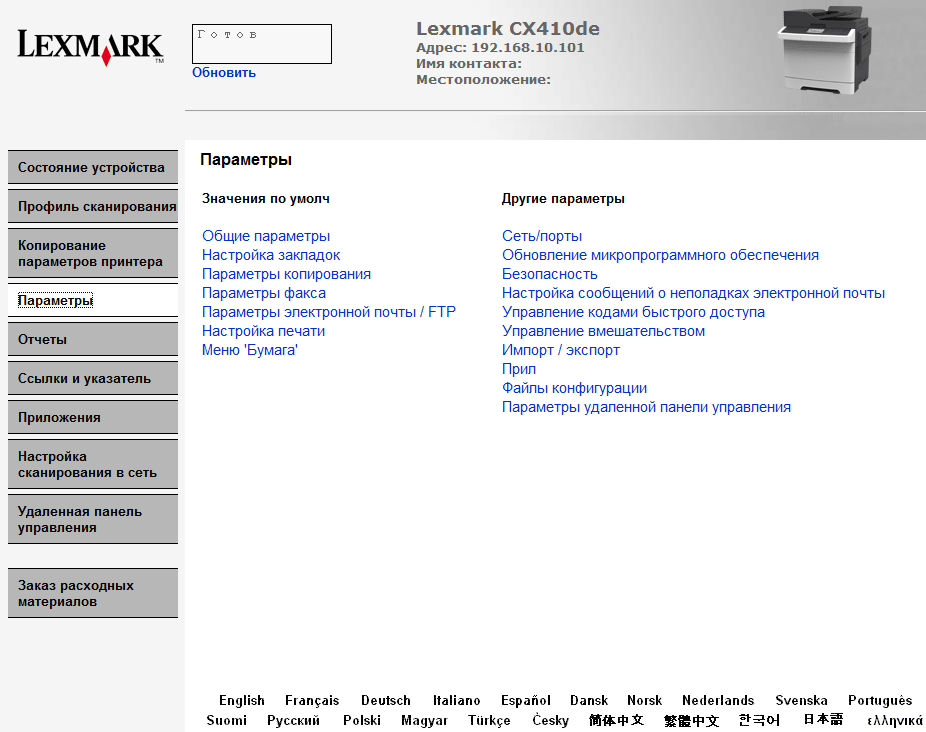926x732 pixels.
Task: Click the printer image thumbnail
Action: (x=826, y=50)
